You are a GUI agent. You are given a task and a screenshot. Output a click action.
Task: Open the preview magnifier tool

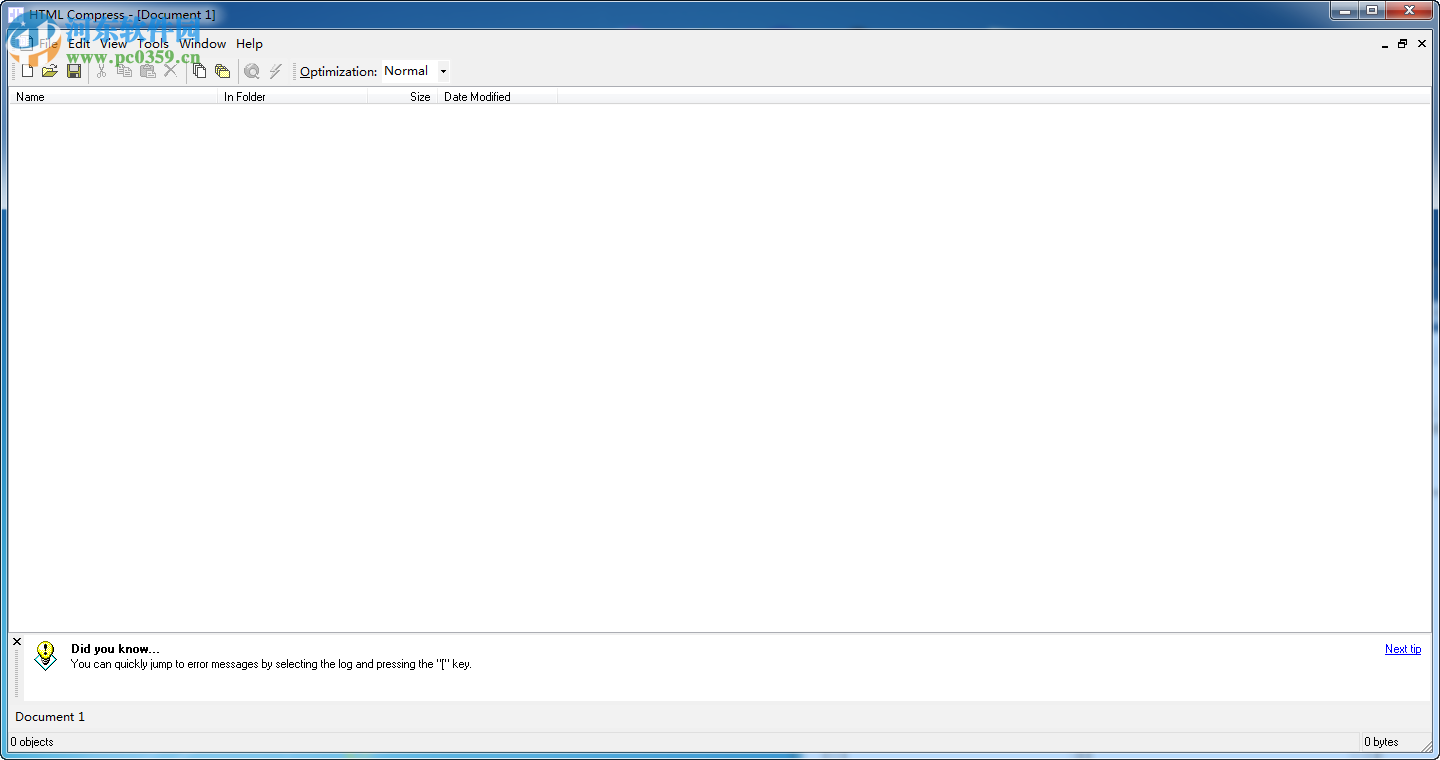pyautogui.click(x=251, y=70)
